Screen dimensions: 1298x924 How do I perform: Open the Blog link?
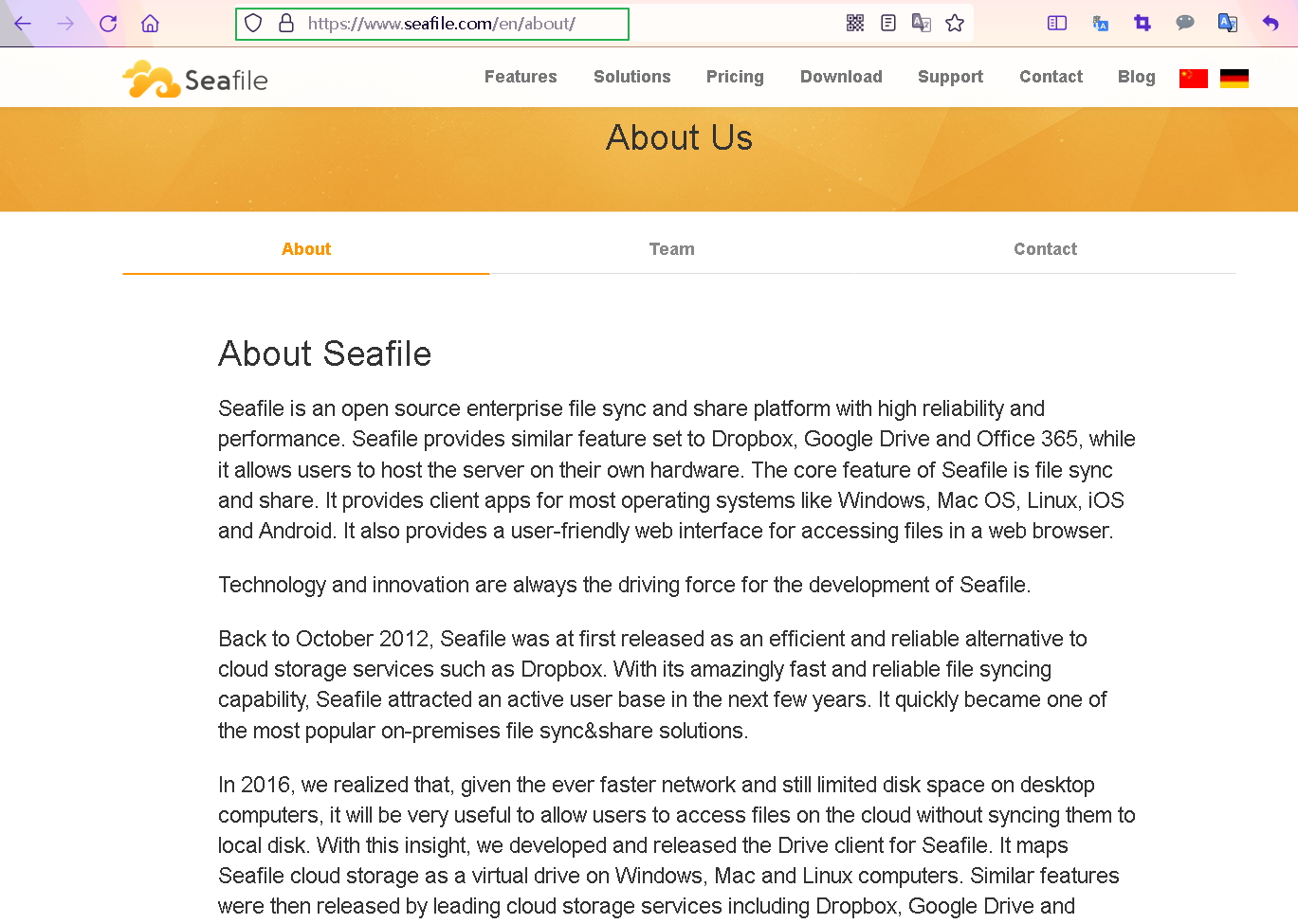[1136, 77]
